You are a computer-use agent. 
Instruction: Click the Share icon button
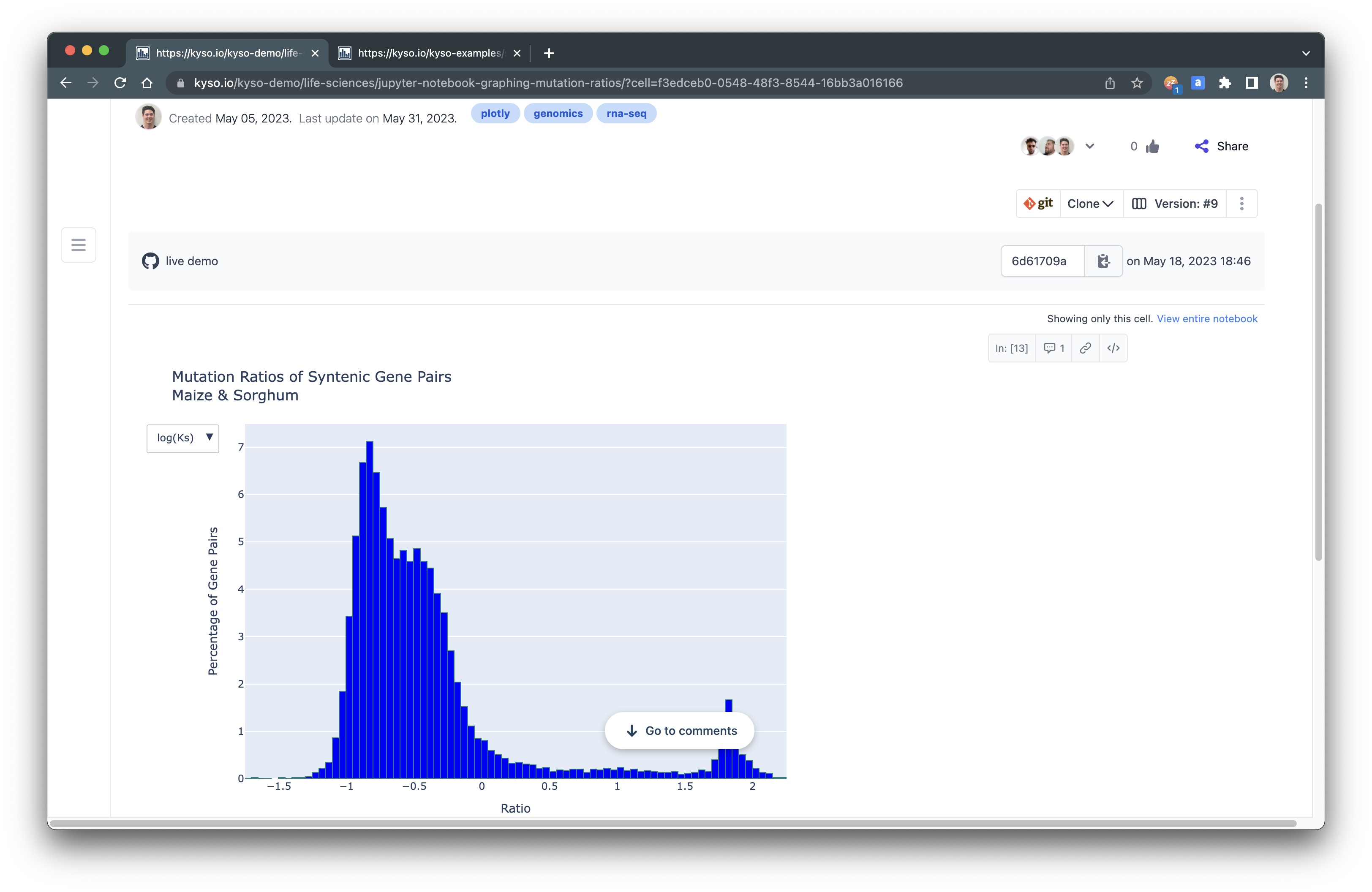pos(1201,147)
